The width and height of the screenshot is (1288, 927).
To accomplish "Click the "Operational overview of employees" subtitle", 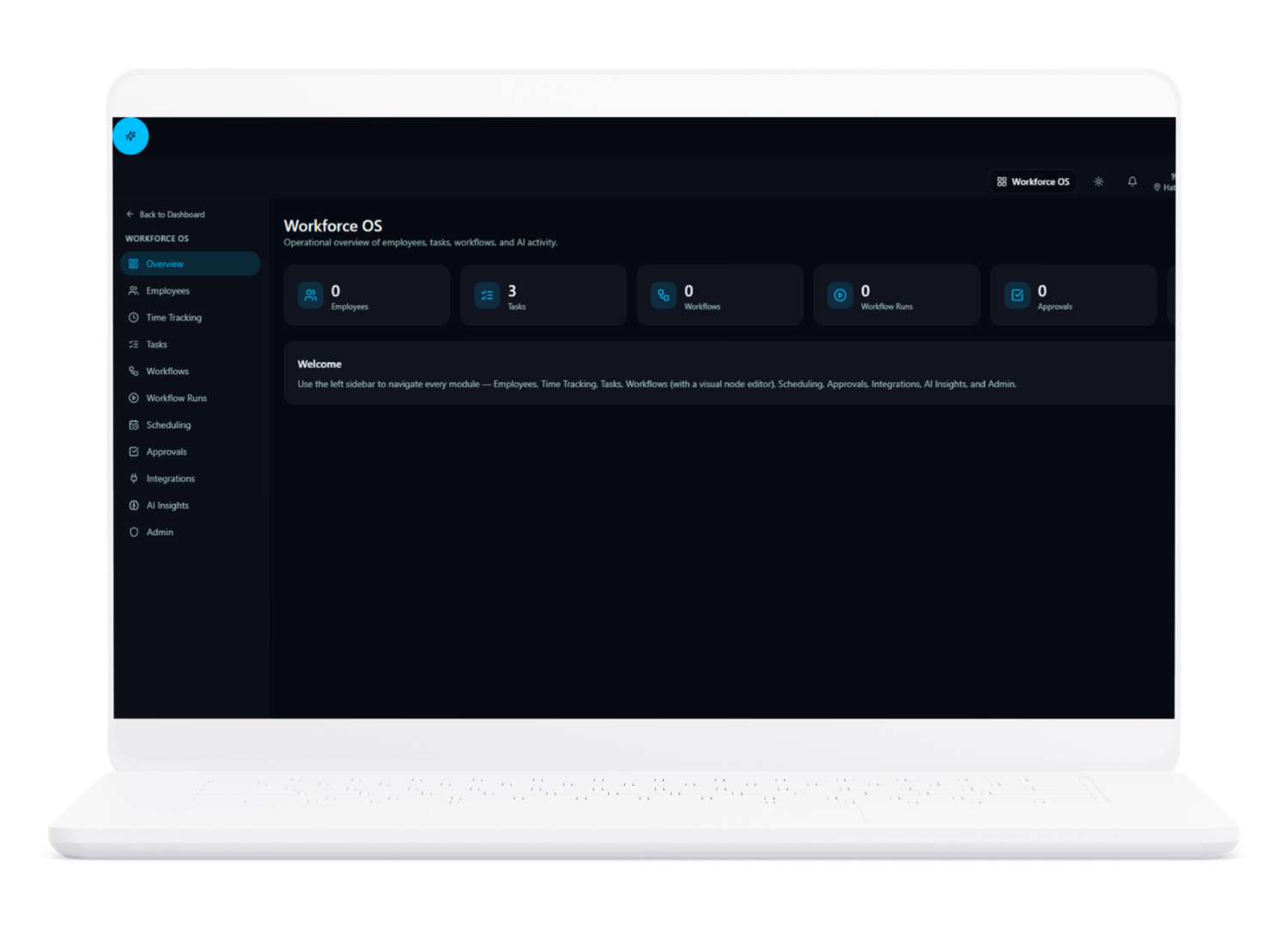I will coord(421,243).
